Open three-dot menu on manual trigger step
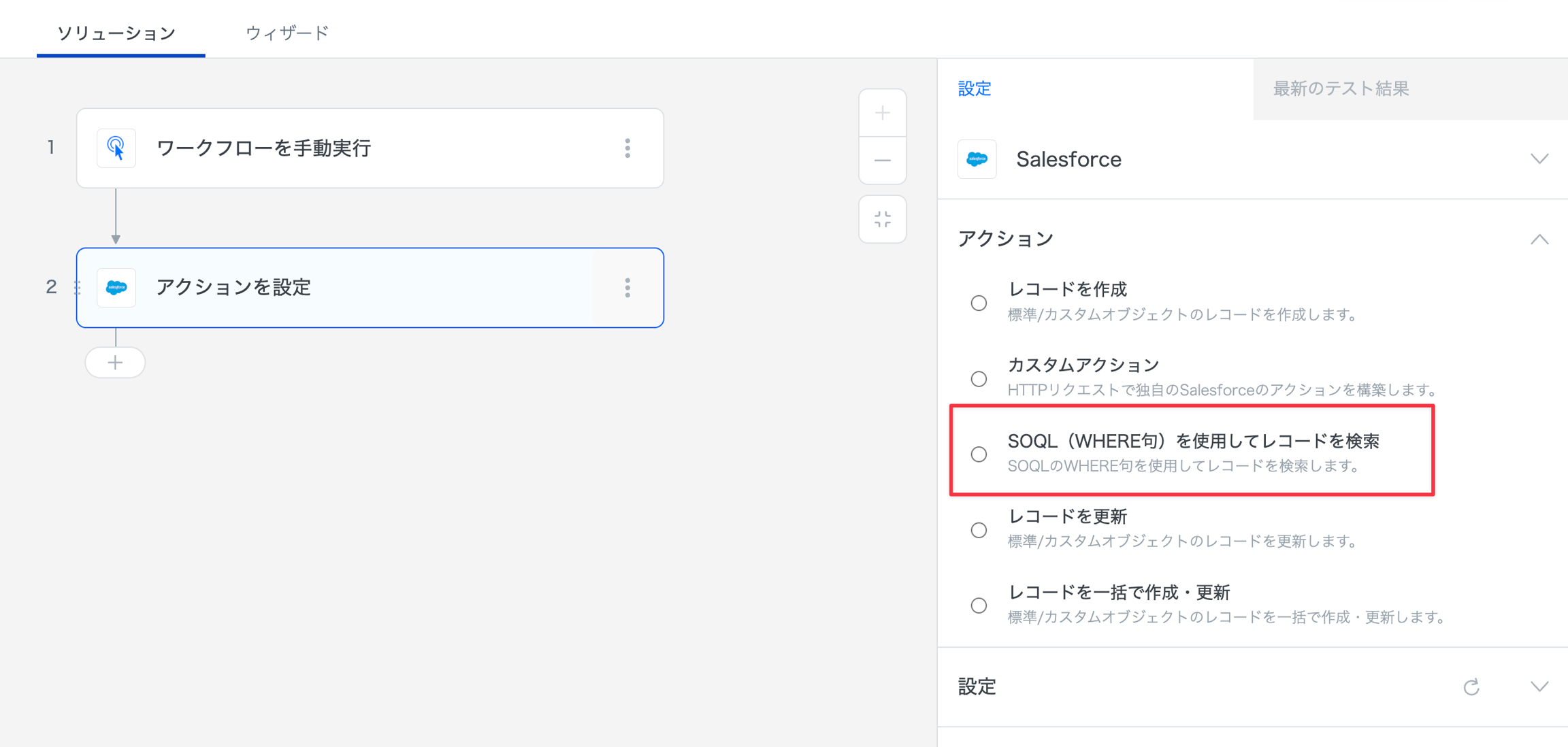1568x747 pixels. [x=627, y=148]
